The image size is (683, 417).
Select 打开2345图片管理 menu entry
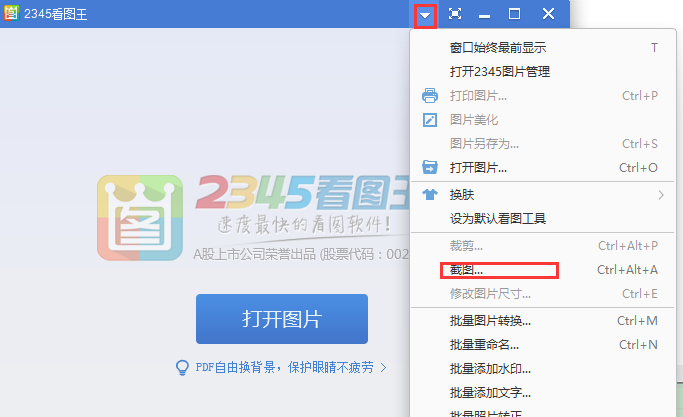pyautogui.click(x=542, y=71)
